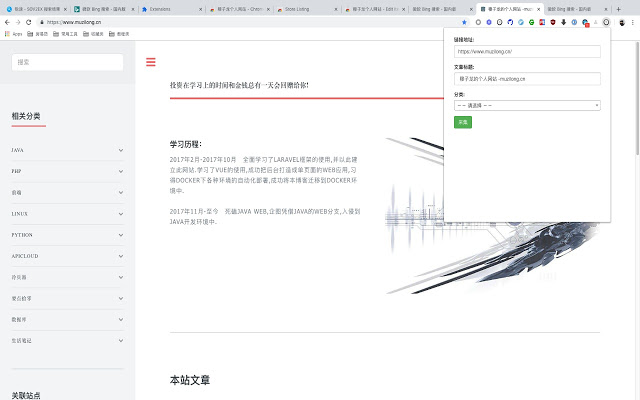Click the bookmark star in address bar
Viewport: 640px width, 400px height.
click(464, 21)
